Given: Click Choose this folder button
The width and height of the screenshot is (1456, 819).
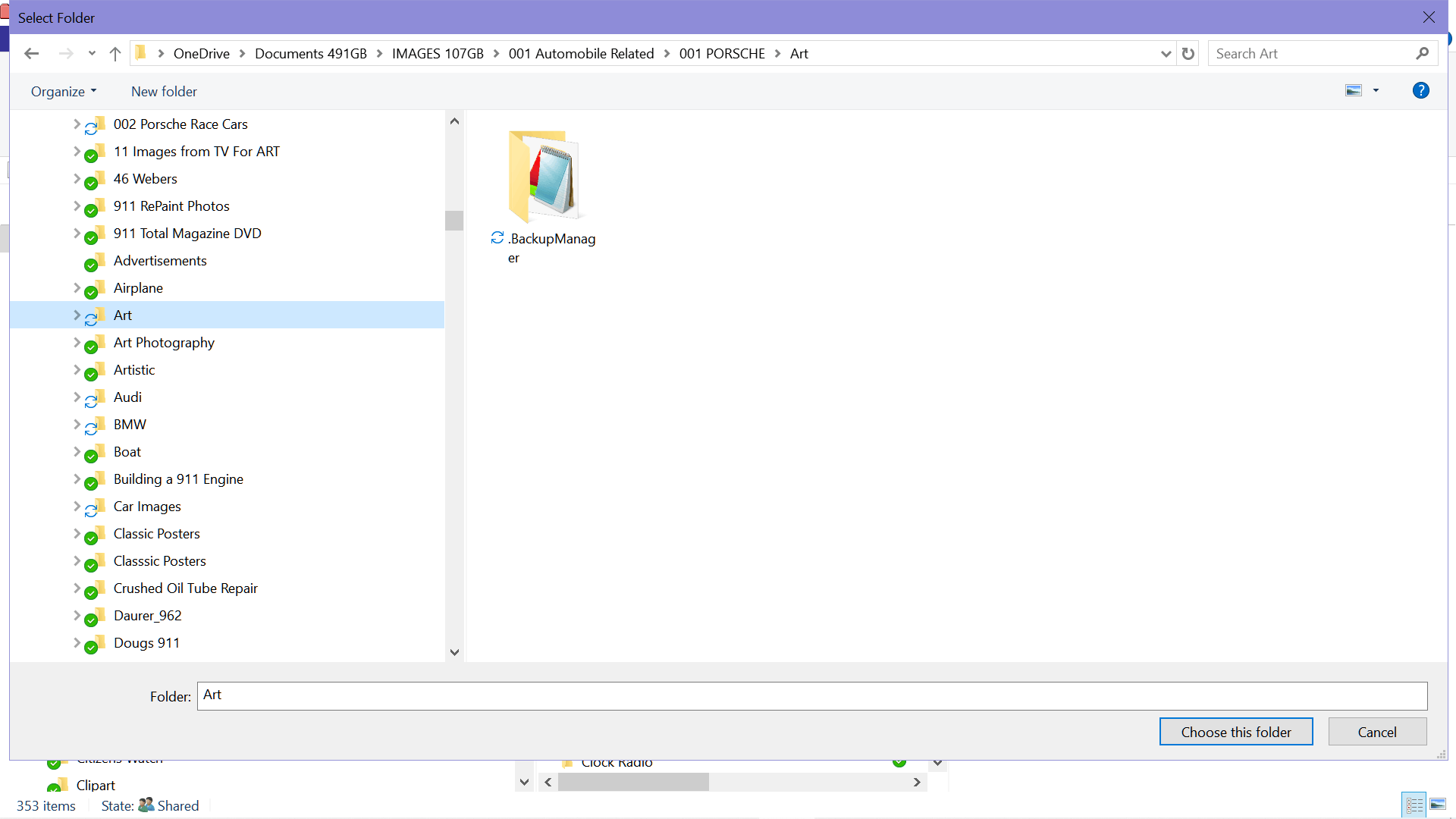Looking at the screenshot, I should coord(1236,732).
